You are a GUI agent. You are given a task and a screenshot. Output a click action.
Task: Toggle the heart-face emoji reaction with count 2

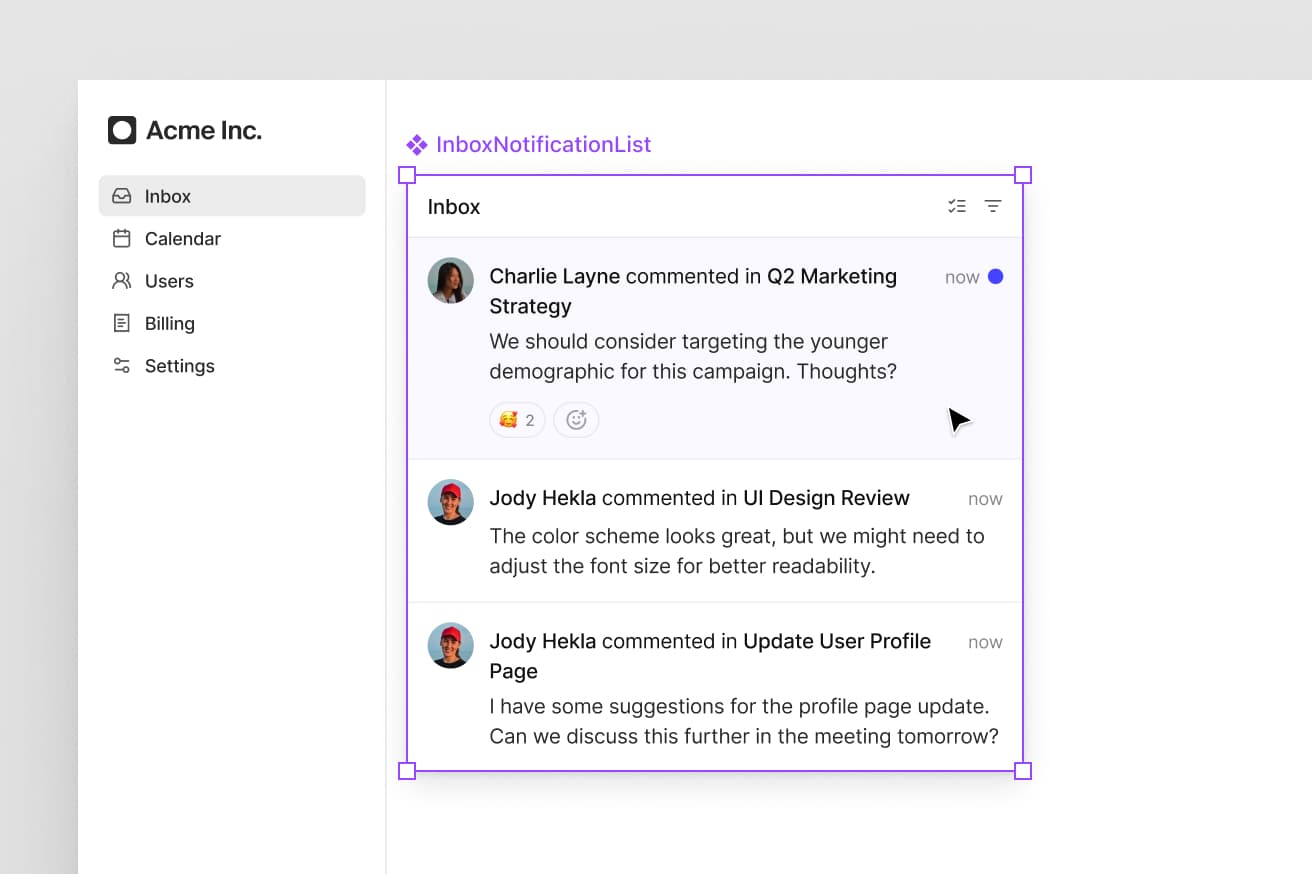(517, 420)
